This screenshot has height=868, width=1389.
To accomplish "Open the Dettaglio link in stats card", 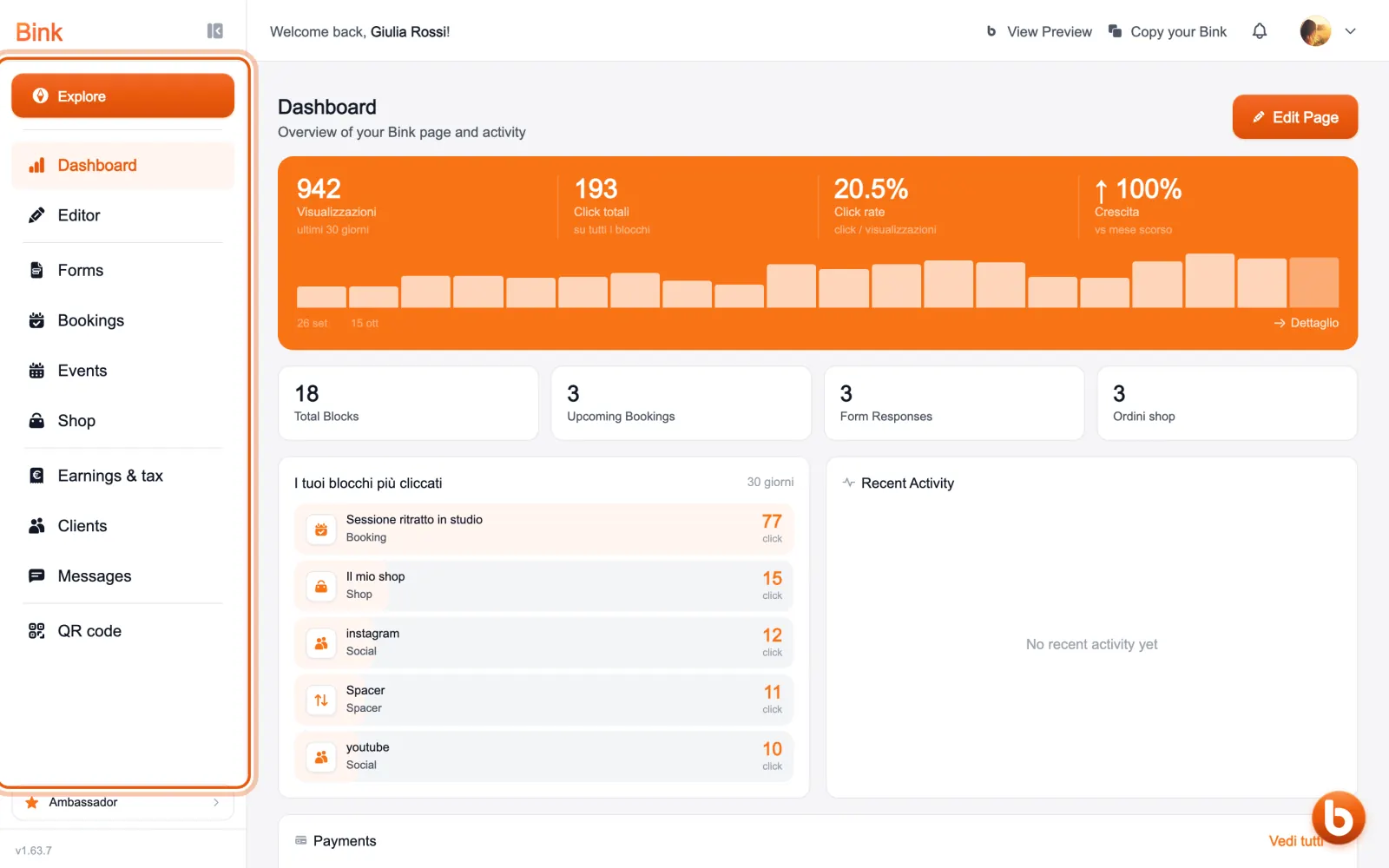I will [x=1306, y=323].
